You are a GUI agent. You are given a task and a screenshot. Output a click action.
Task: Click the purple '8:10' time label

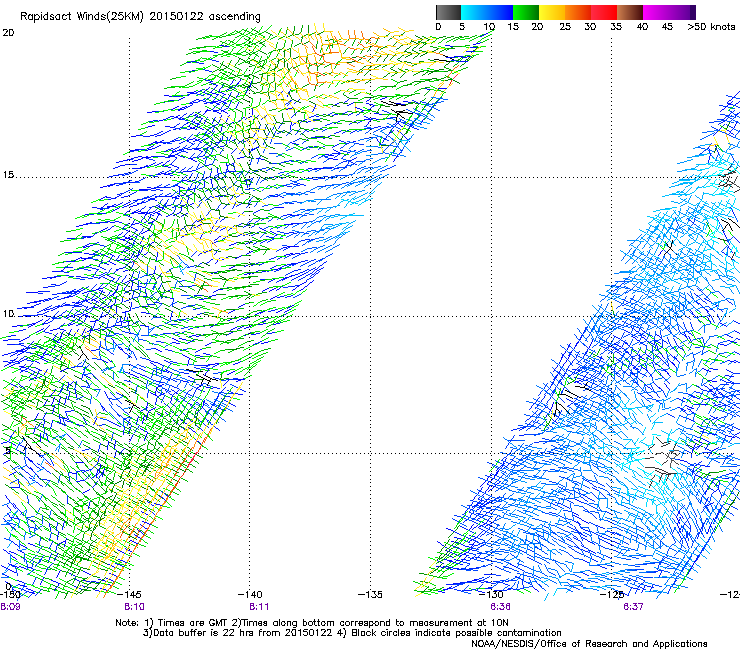point(134,607)
